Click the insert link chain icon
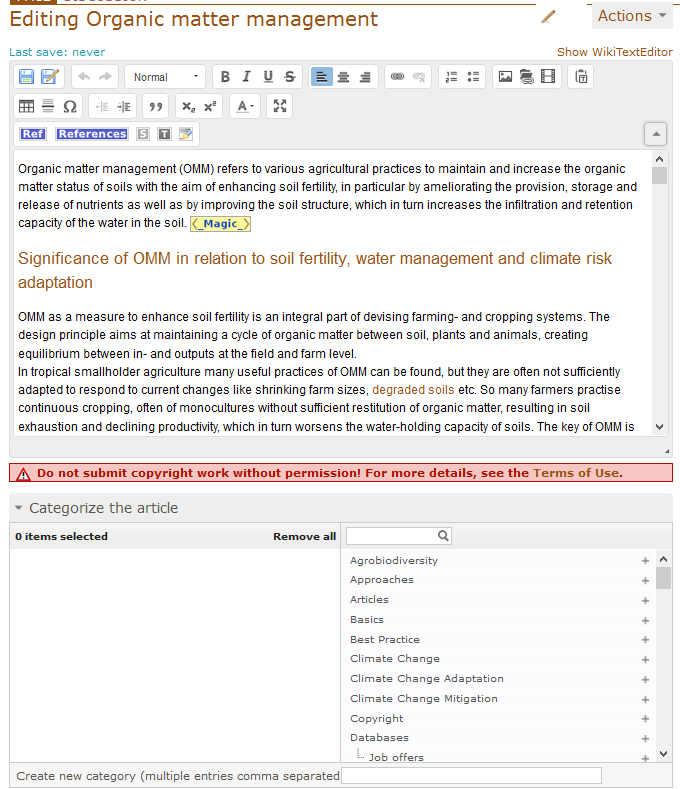The height and width of the screenshot is (789, 680). (x=397, y=77)
